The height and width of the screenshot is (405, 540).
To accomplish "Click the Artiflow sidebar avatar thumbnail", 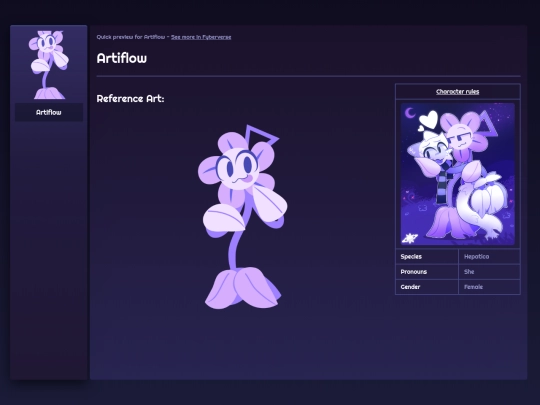I will click(x=49, y=65).
